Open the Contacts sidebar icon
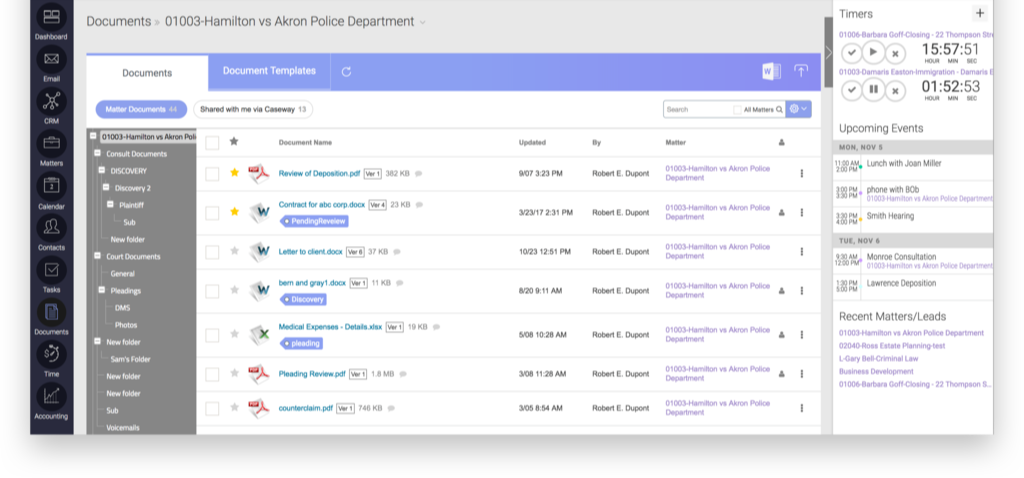1024x478 pixels. coord(51,227)
